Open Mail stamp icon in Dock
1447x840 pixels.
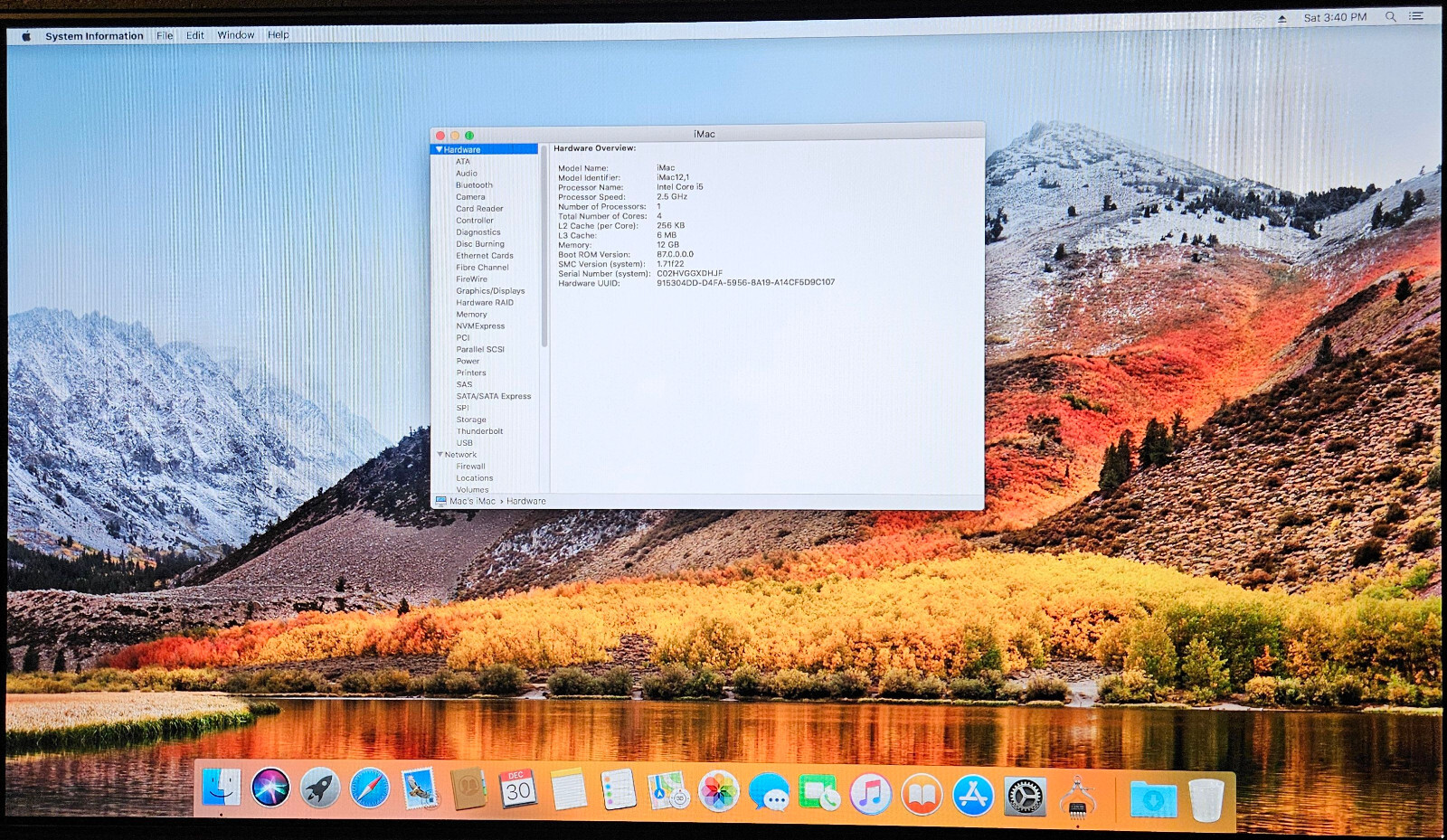(x=420, y=788)
